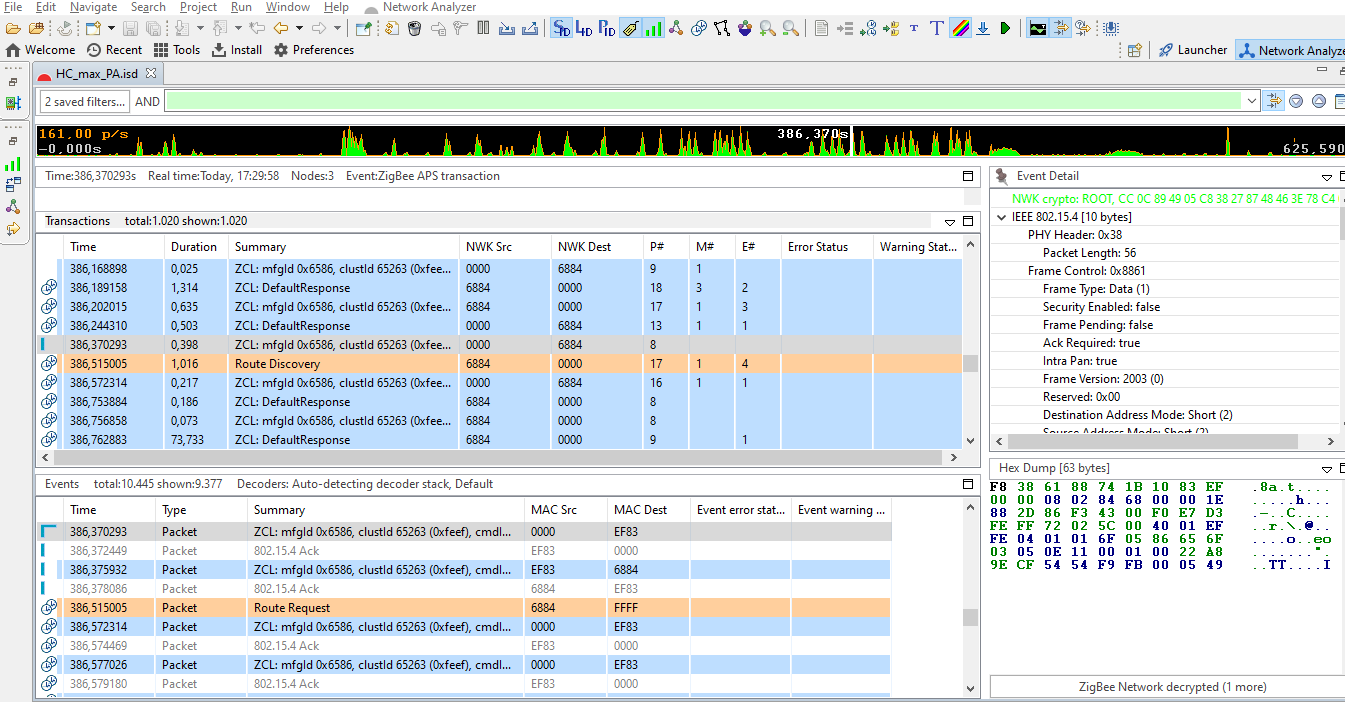
Task: Click the open folder toolbar icon
Action: tap(13, 28)
